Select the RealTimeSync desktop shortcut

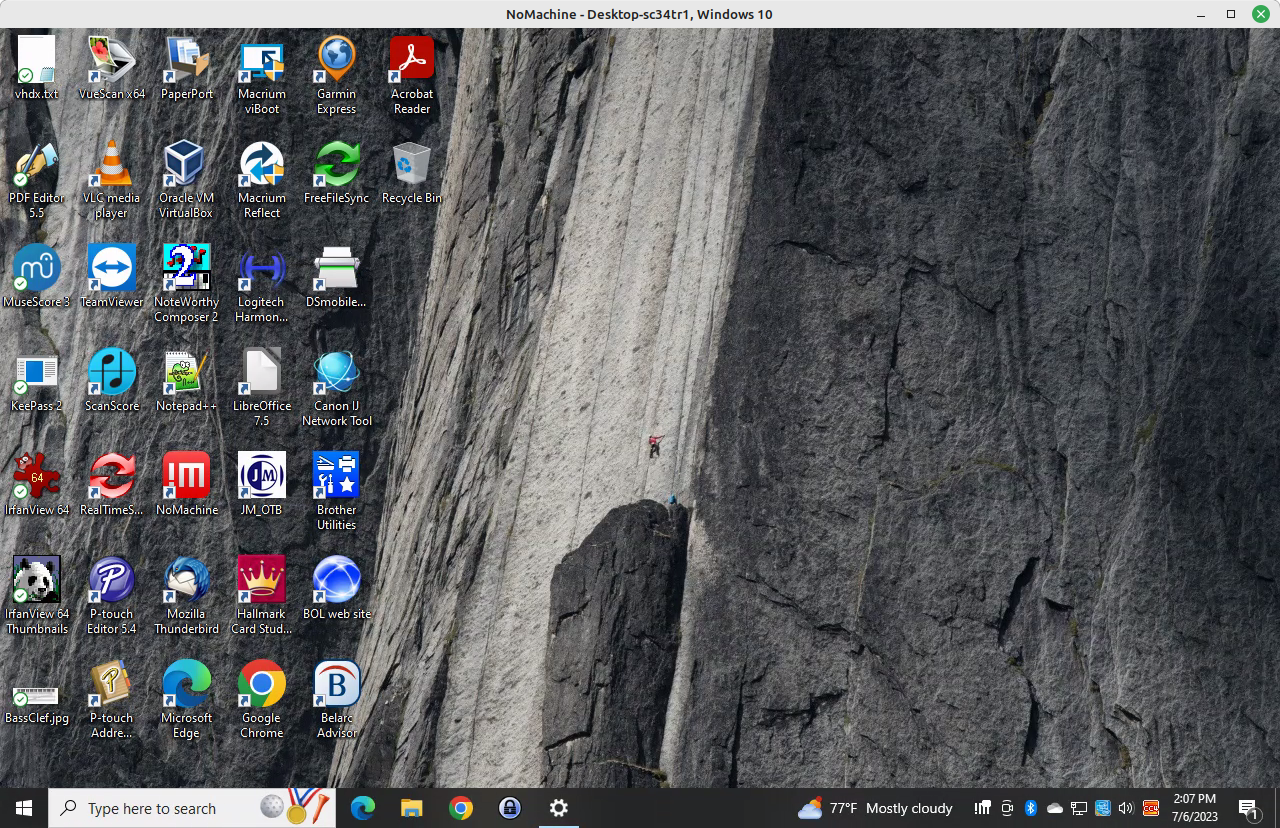112,484
